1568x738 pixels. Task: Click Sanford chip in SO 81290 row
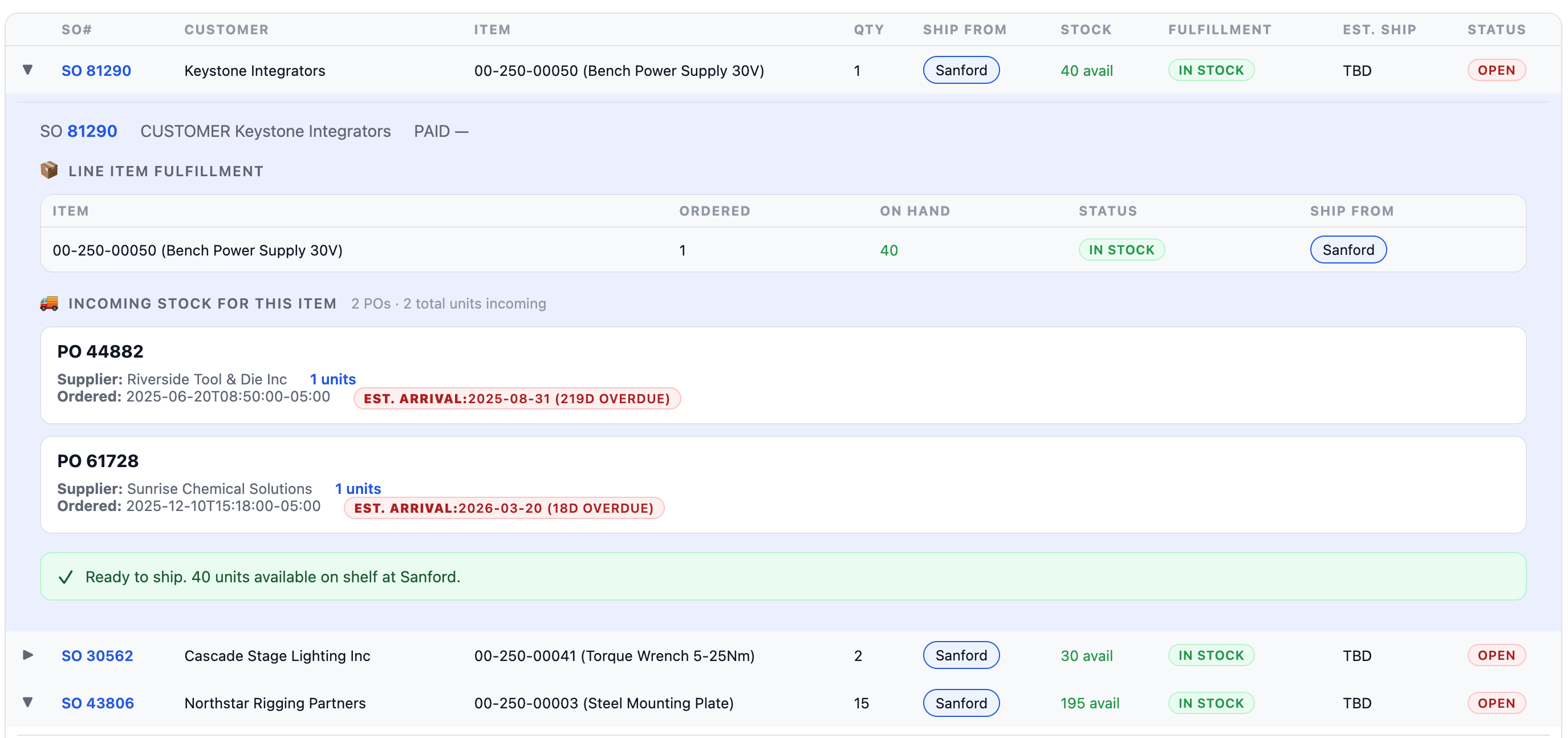tap(961, 71)
